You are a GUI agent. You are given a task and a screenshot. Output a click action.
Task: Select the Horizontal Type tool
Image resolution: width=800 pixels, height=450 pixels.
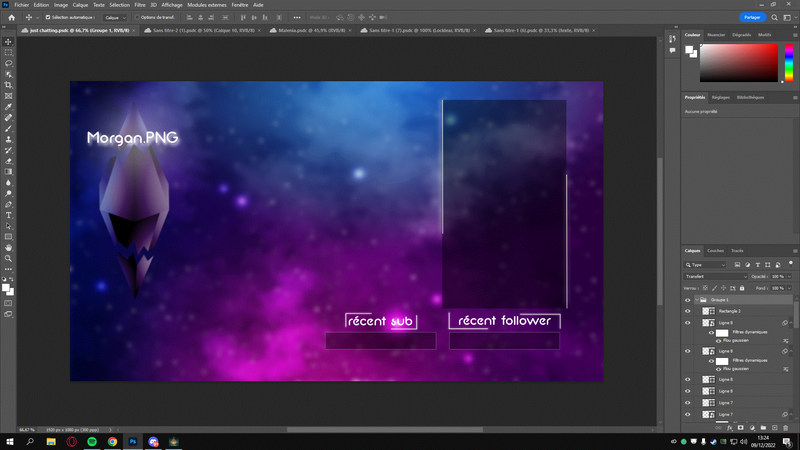click(x=8, y=215)
